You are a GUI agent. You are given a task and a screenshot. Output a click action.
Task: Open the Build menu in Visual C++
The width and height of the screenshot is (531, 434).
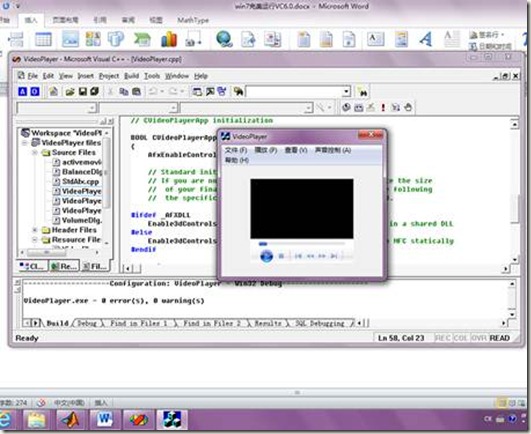tap(131, 76)
